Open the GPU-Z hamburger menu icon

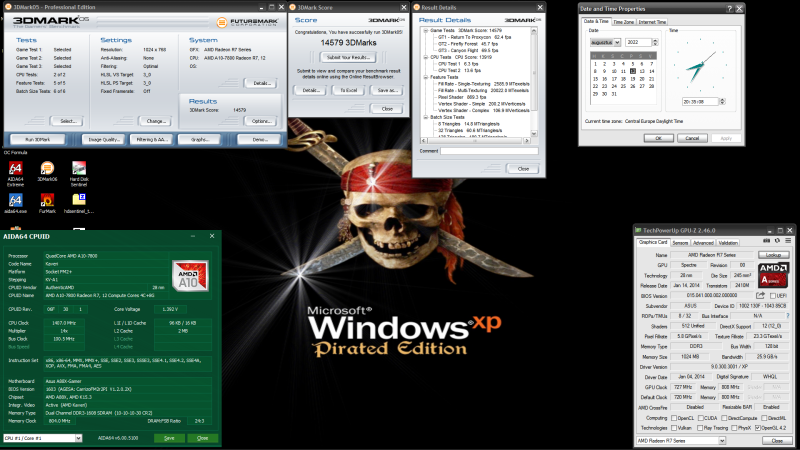(788, 241)
